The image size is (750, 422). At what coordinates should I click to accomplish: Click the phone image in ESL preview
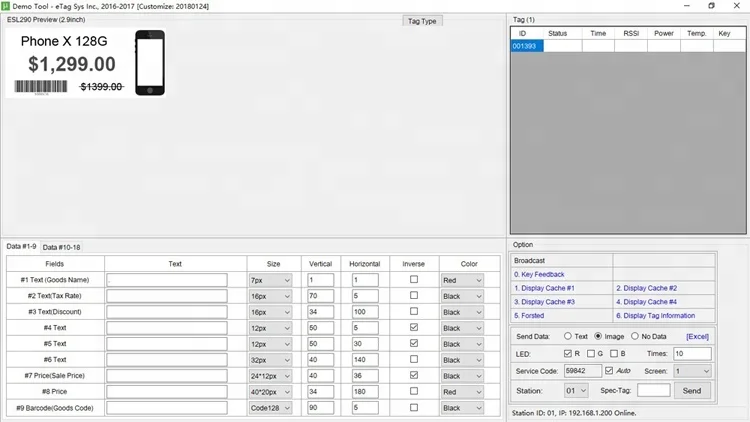pos(149,62)
